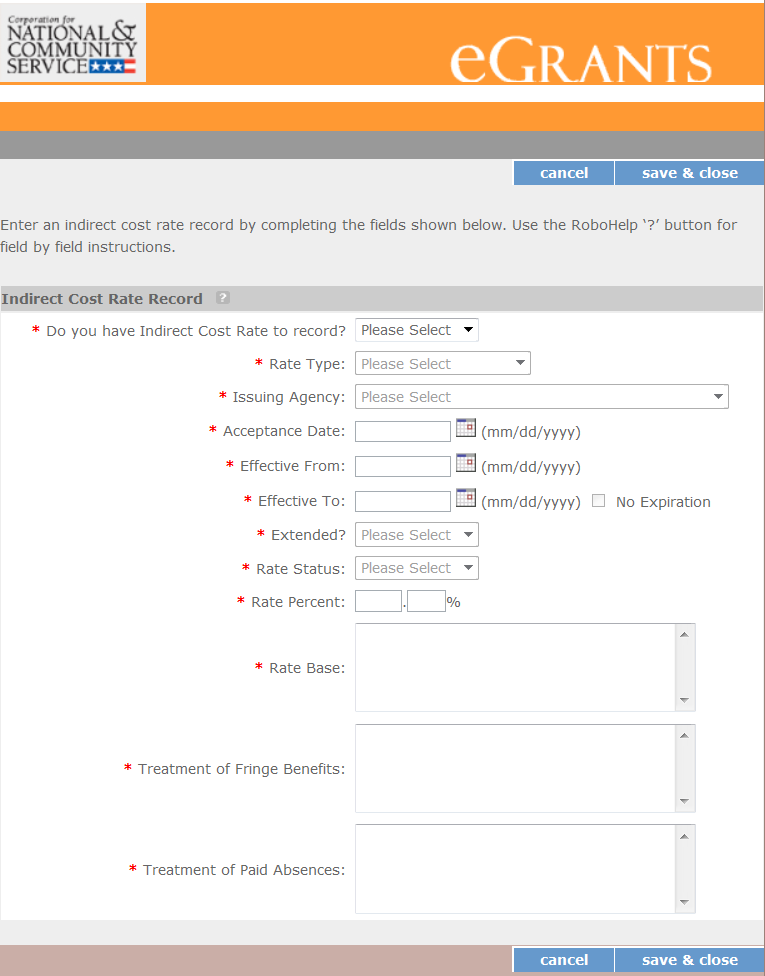Viewport: 765px width, 976px height.
Task: Open the Extended? dropdown
Action: tap(416, 535)
